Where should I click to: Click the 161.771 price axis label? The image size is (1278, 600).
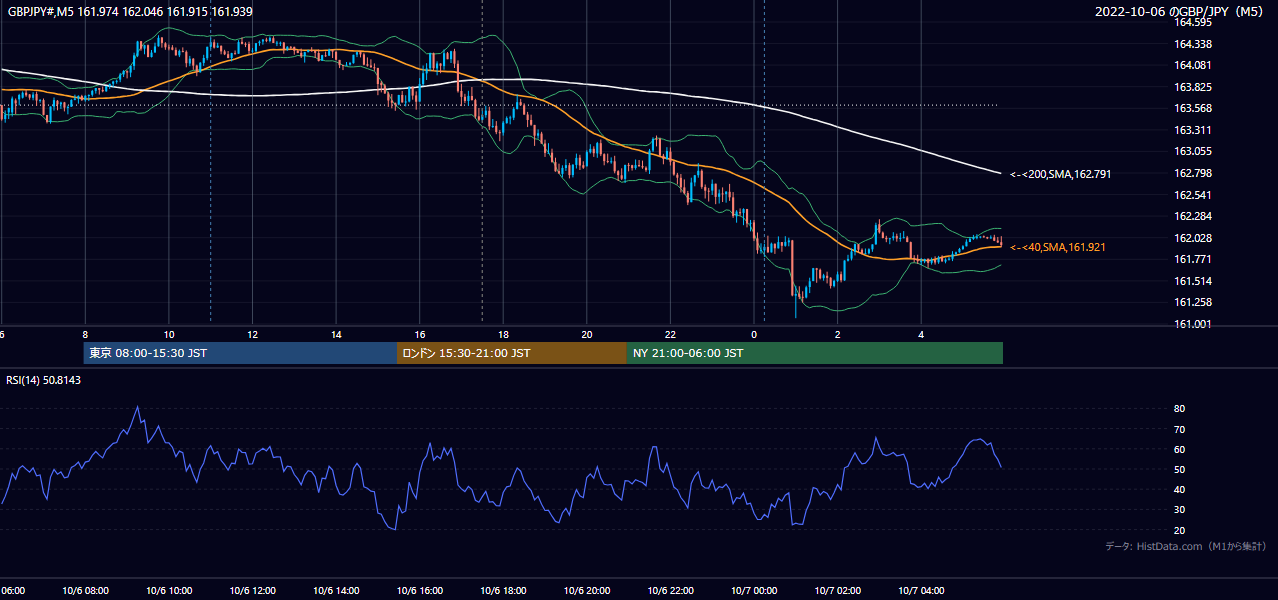click(1192, 259)
